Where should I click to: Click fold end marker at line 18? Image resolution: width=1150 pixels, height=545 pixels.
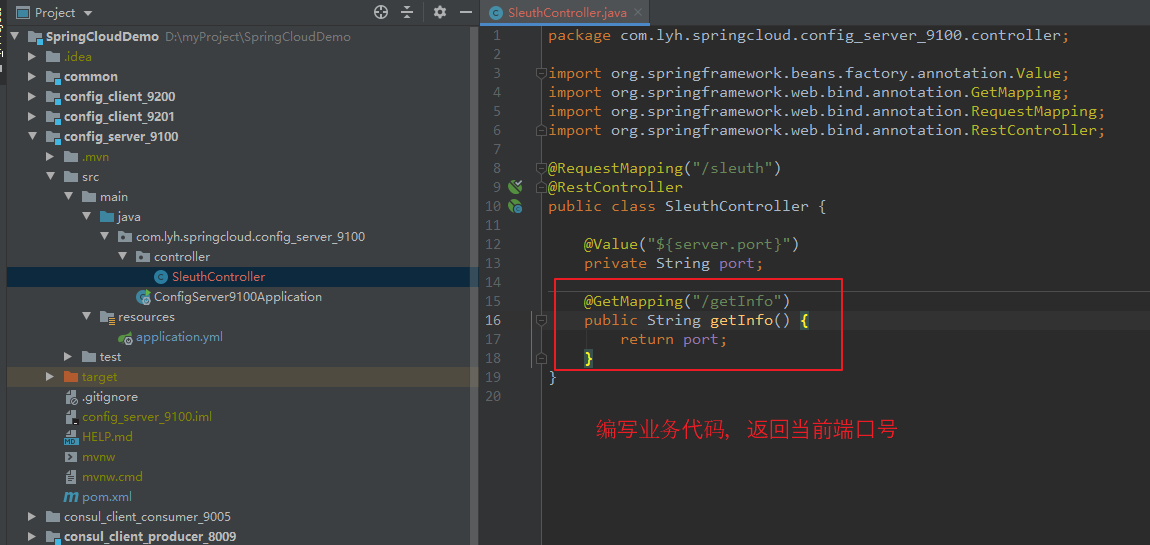pos(541,358)
